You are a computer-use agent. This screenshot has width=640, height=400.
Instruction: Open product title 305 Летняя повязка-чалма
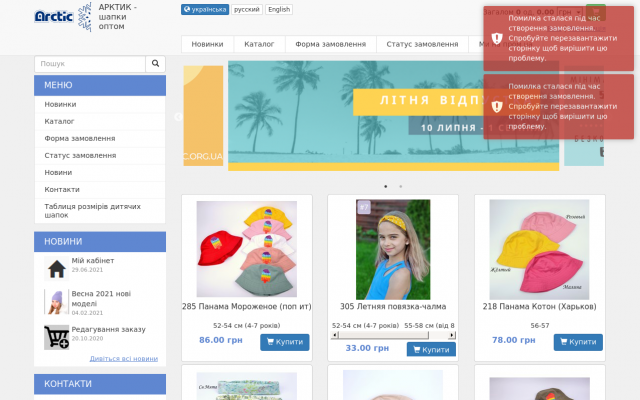pyautogui.click(x=393, y=307)
